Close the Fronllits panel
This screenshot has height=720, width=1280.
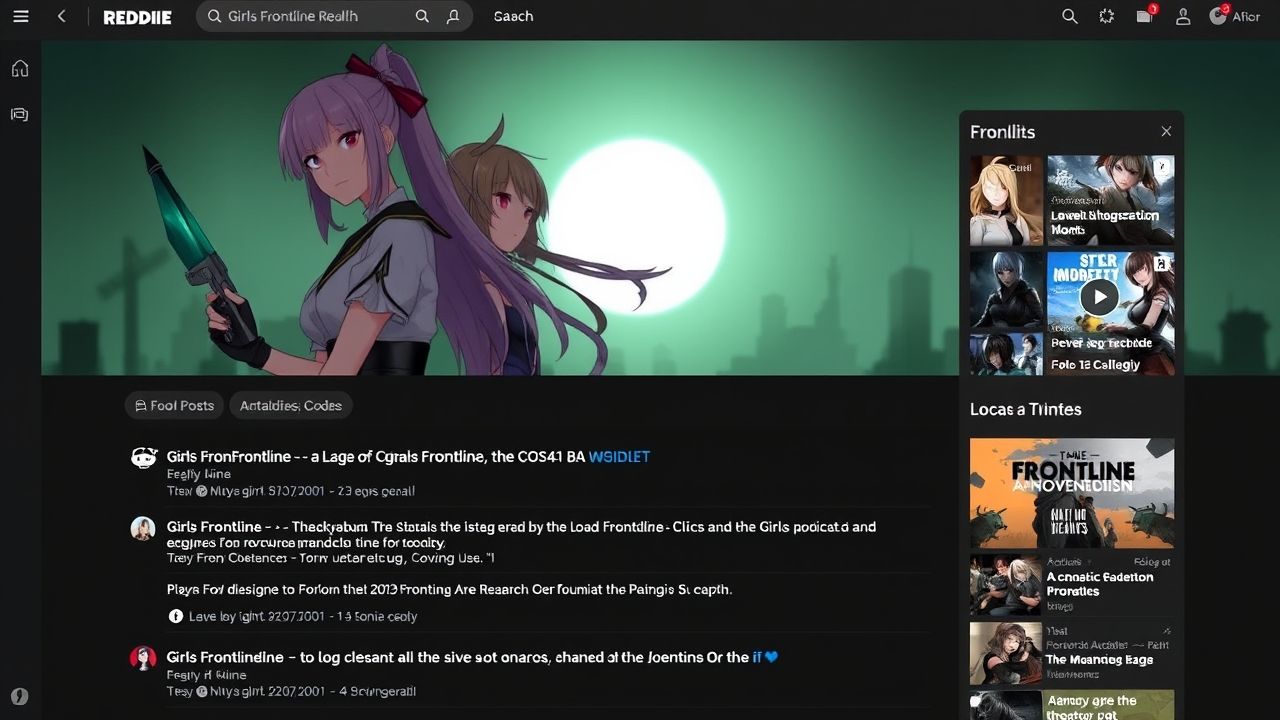pos(1166,132)
